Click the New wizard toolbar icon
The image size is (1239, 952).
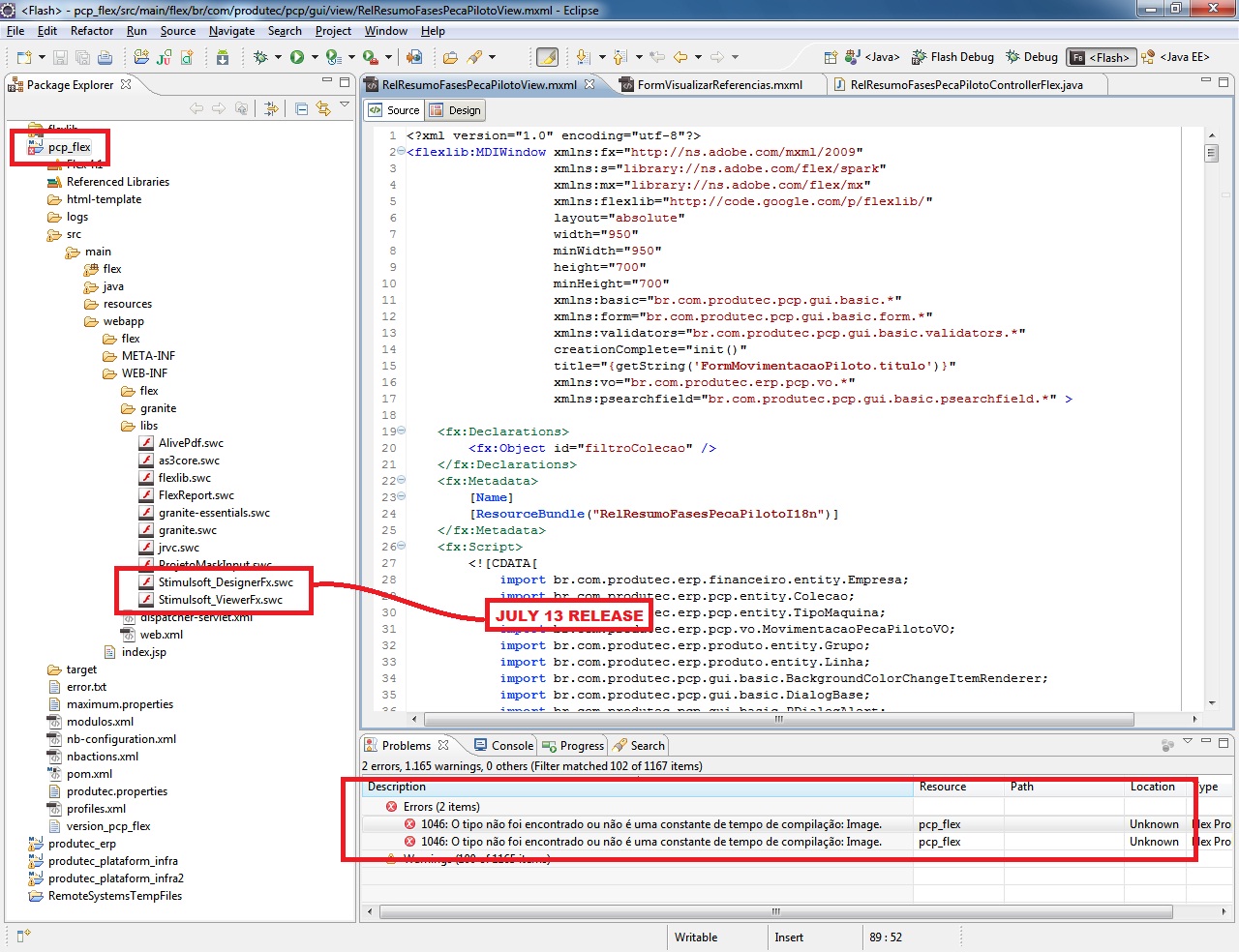(x=24, y=57)
